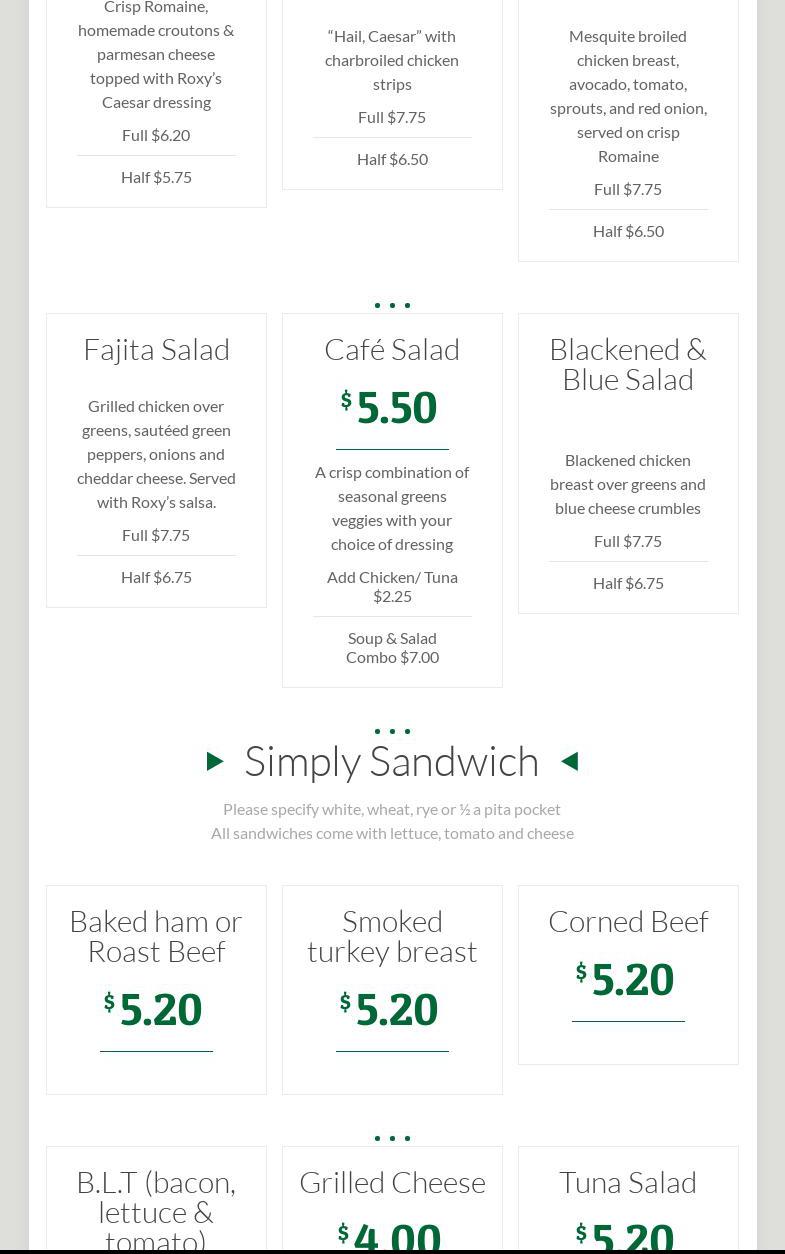Click the Soup & Salad Combo $7.00 option

pyautogui.click(x=392, y=647)
